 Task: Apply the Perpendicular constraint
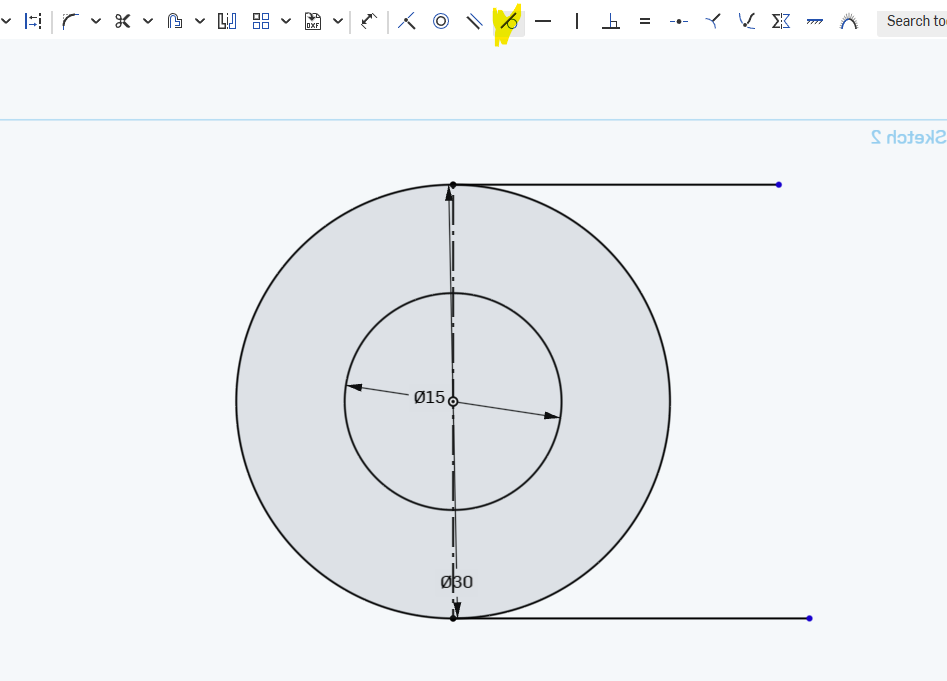click(610, 21)
